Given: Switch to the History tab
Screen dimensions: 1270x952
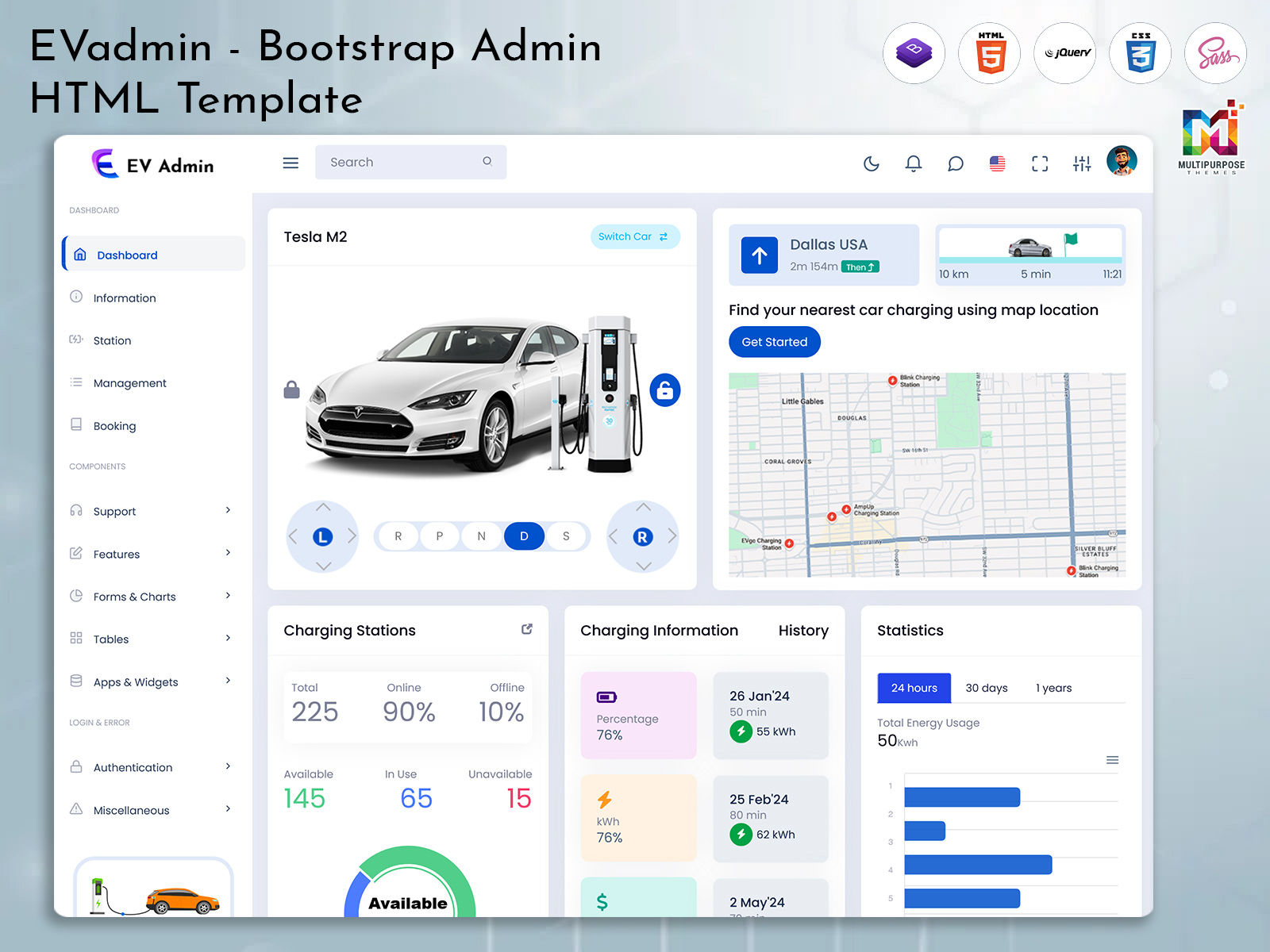Looking at the screenshot, I should (x=803, y=631).
